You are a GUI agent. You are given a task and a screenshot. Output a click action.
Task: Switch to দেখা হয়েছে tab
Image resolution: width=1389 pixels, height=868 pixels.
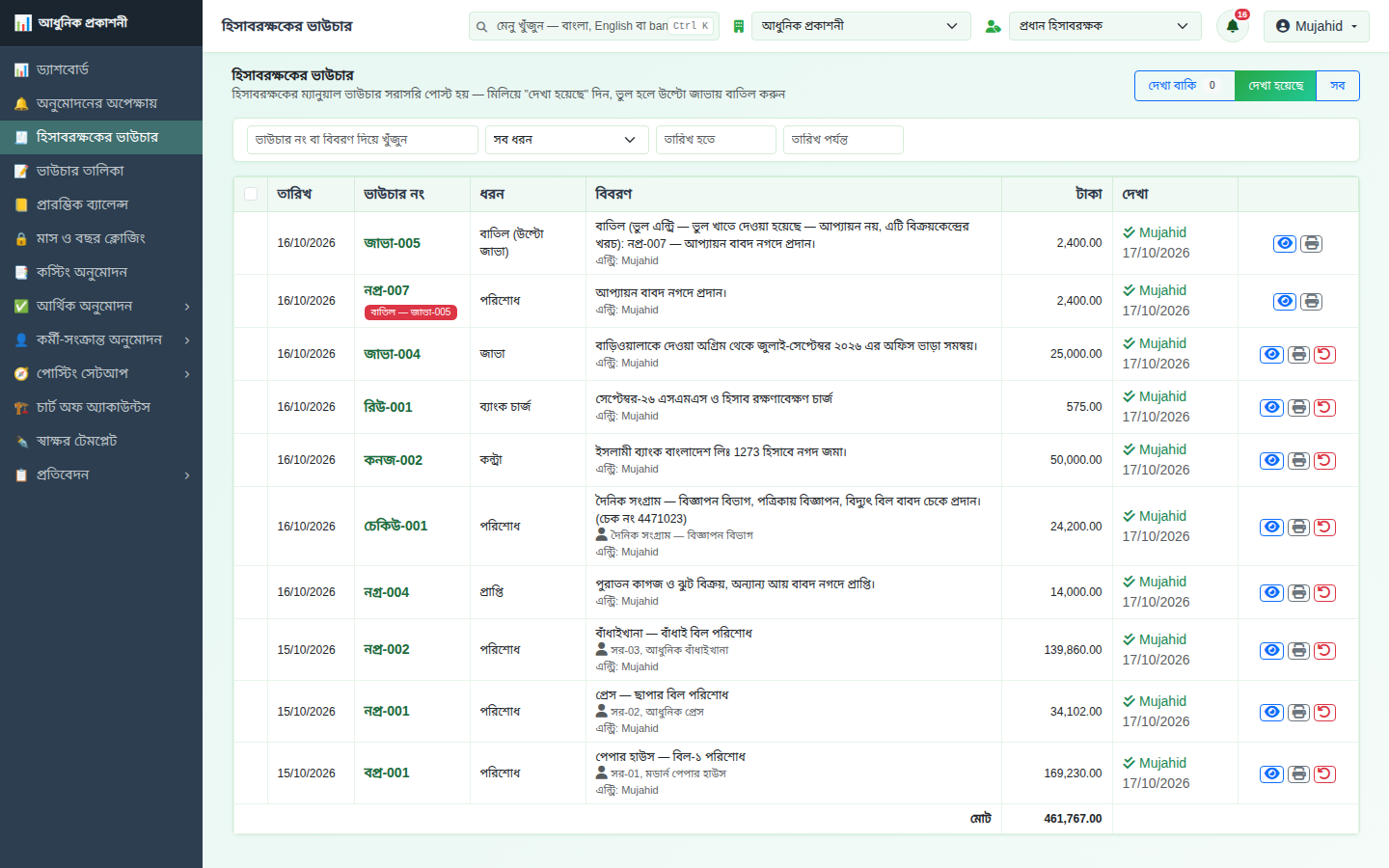[x=1275, y=86]
